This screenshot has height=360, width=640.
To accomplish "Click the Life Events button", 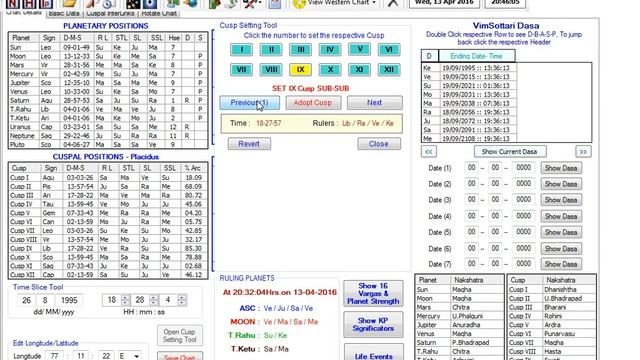I will tap(373, 353).
